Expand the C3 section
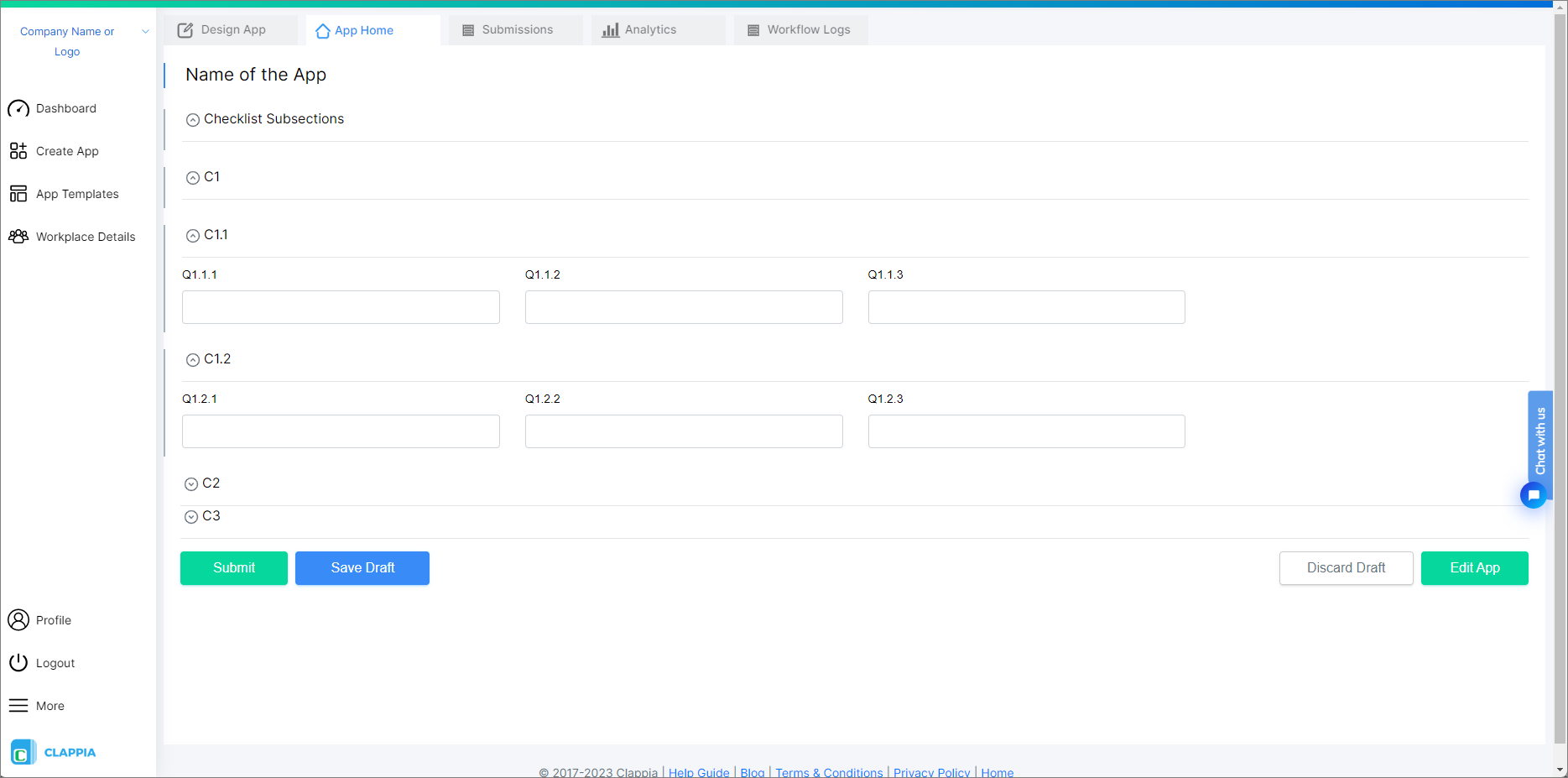Image resolution: width=1568 pixels, height=778 pixels. [x=190, y=516]
